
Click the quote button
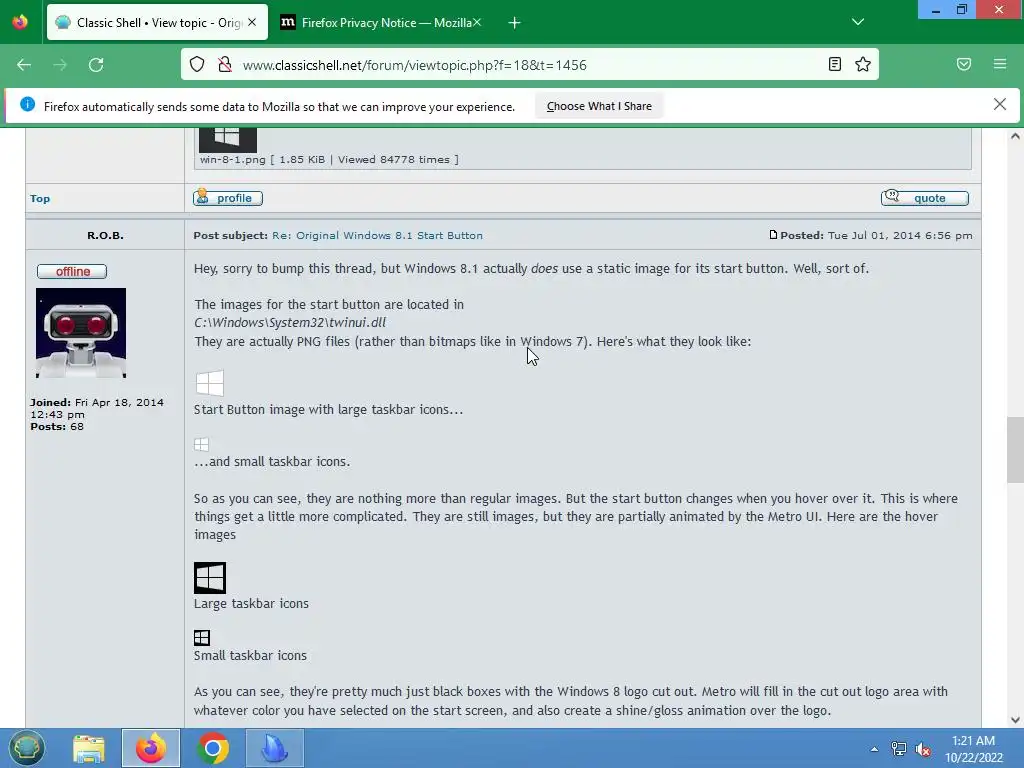[924, 198]
